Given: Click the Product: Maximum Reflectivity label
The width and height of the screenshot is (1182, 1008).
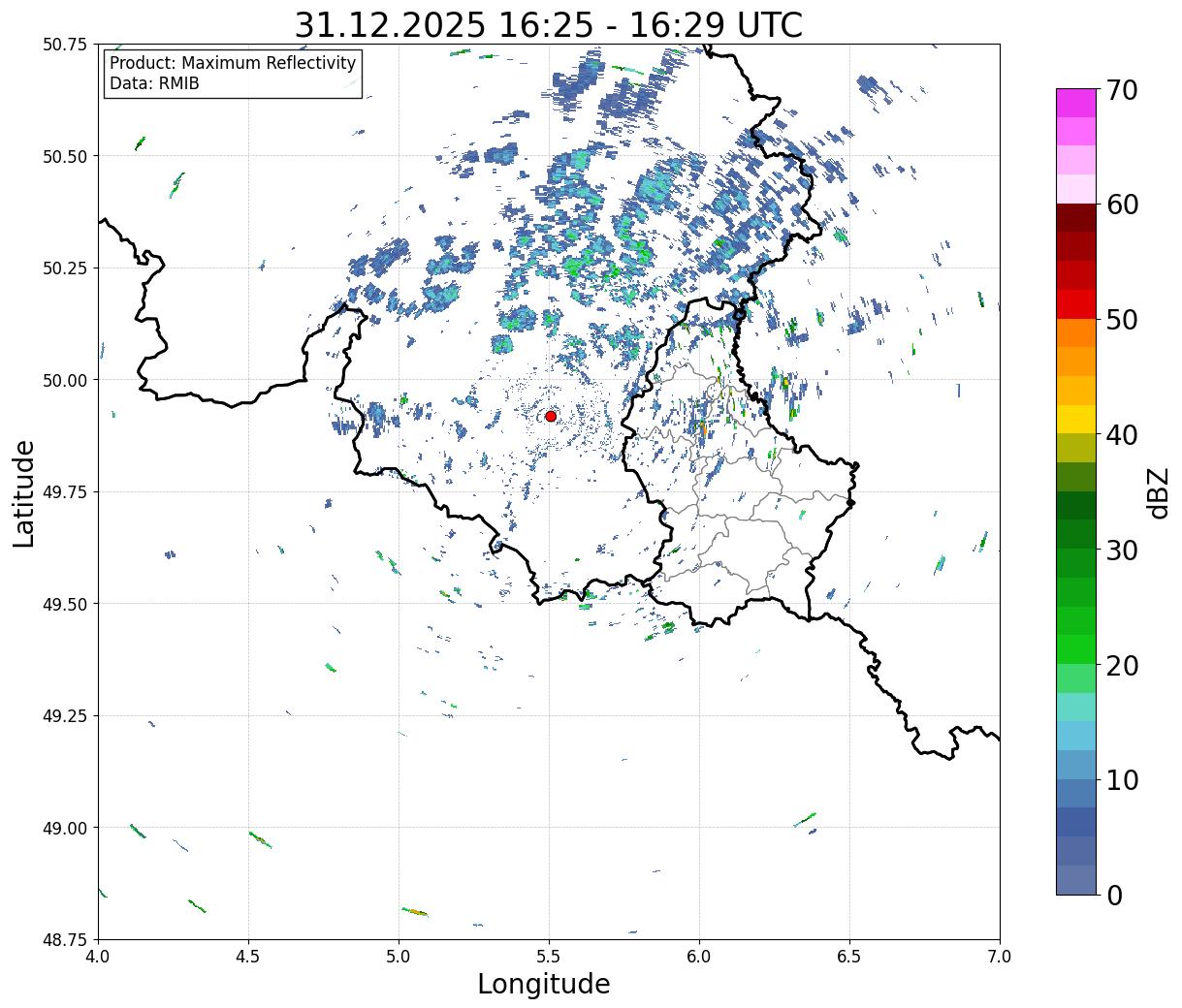Looking at the screenshot, I should click(233, 63).
